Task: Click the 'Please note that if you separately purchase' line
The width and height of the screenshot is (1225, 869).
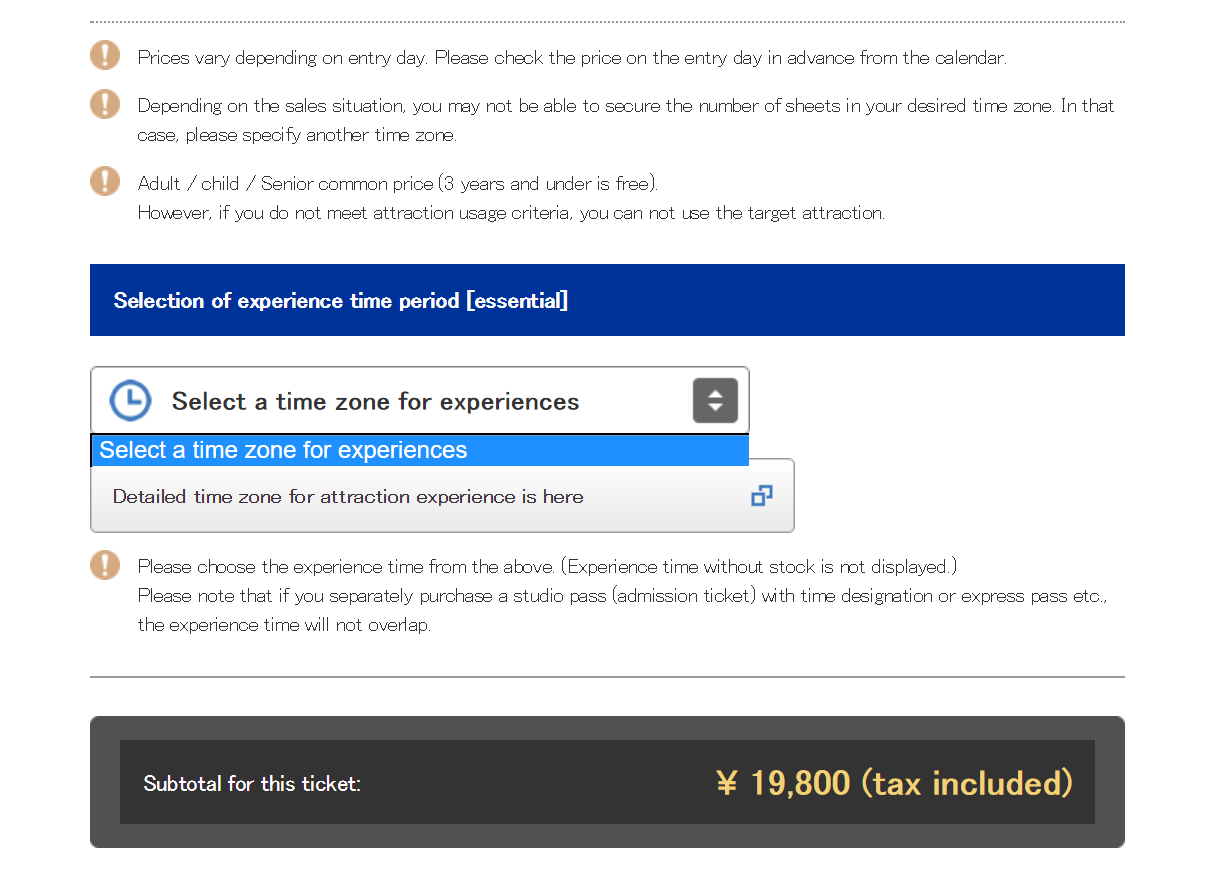Action: click(x=622, y=596)
